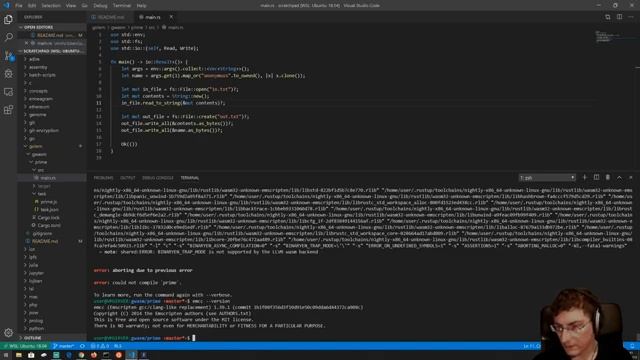640x360 pixels.
Task: Open the Windows Start menu
Action: [x=6, y=355]
